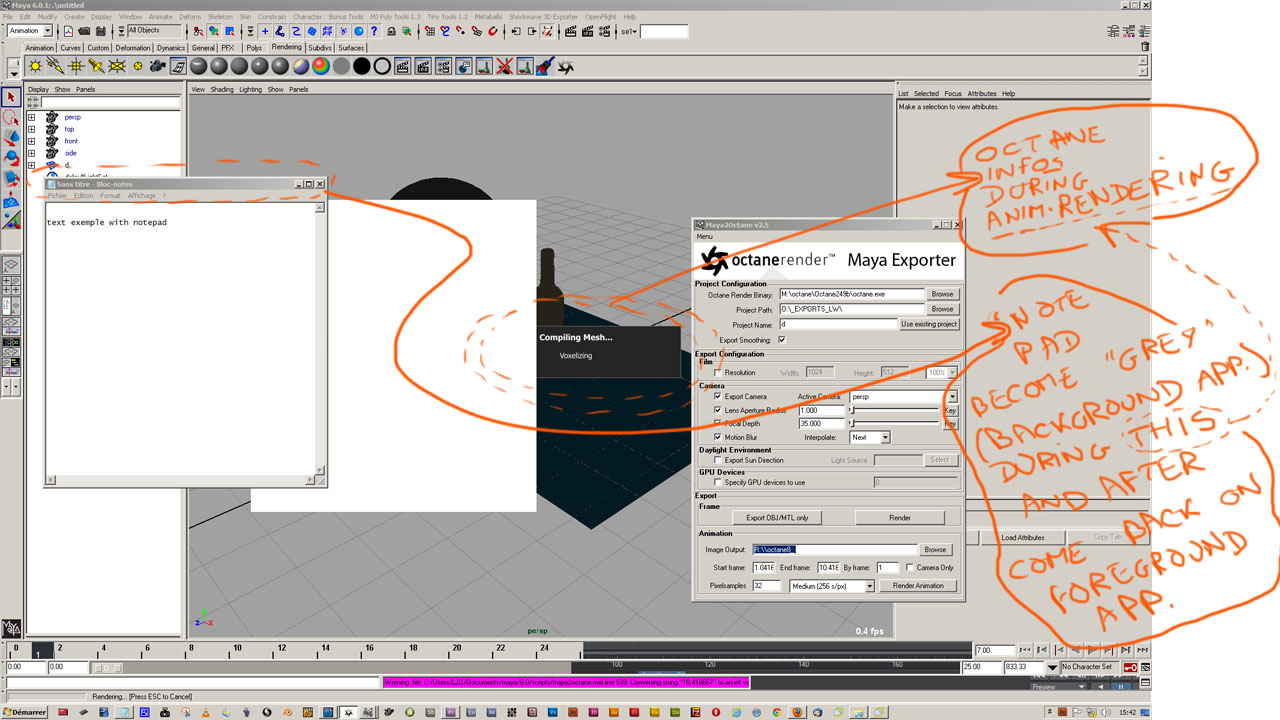The height and width of the screenshot is (720, 1280).
Task: Check the Camera Only checkbox
Action: tap(909, 567)
